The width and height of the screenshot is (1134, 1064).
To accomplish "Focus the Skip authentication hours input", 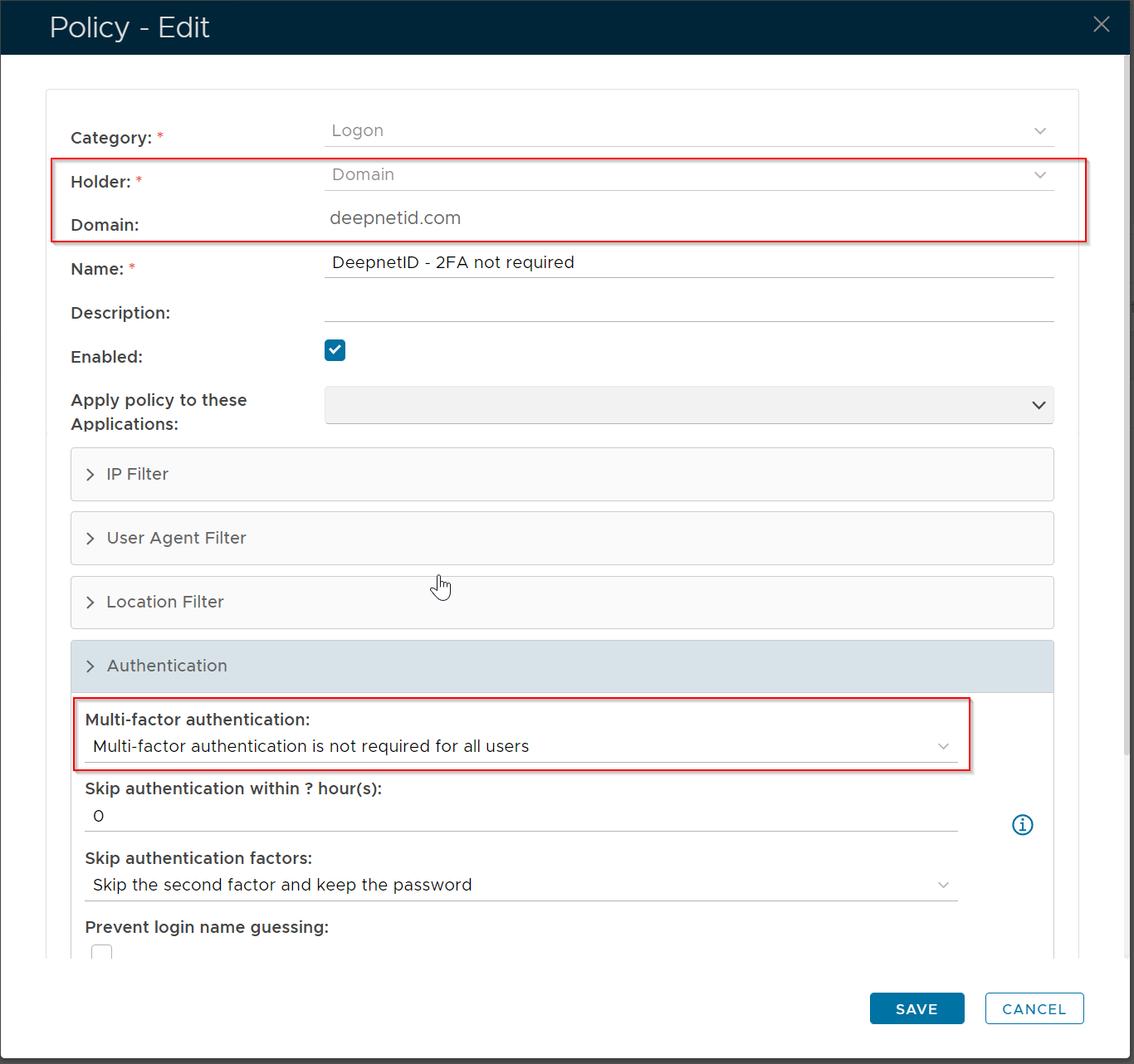I will pos(521,816).
